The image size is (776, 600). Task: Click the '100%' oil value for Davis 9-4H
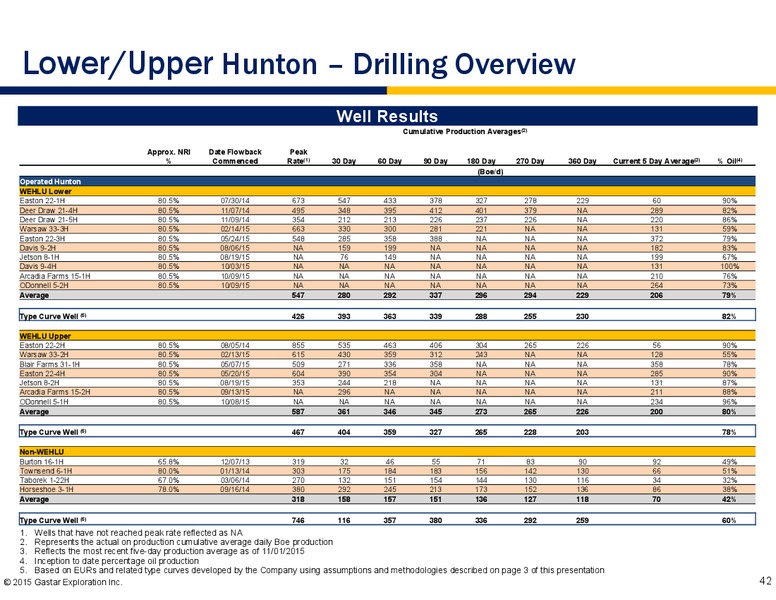tap(730, 266)
